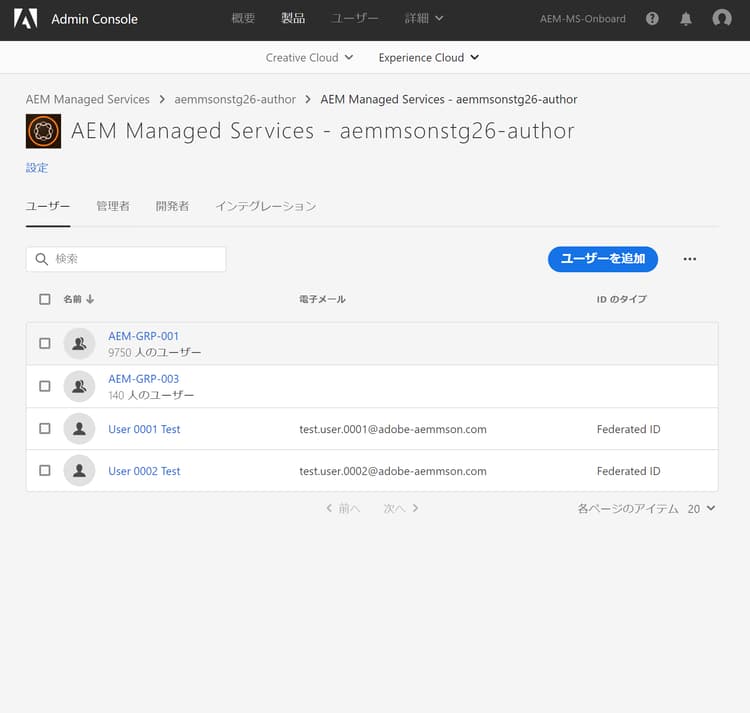The image size is (750, 713).
Task: Go to the 概要 nav item
Action: (x=243, y=19)
